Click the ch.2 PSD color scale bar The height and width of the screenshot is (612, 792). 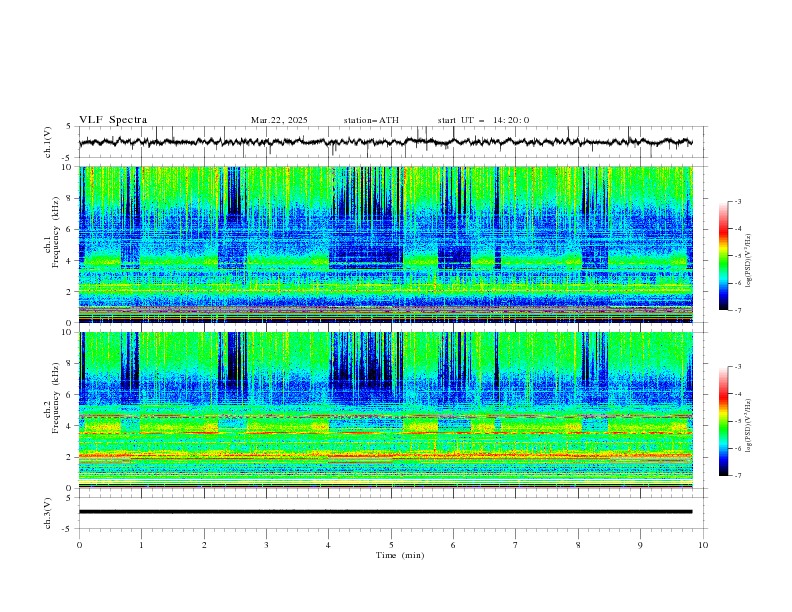(723, 421)
